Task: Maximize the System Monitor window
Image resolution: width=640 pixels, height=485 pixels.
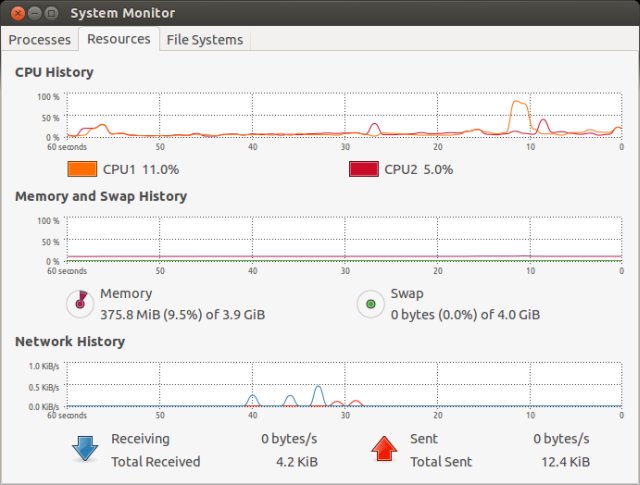Action: pyautogui.click(x=51, y=12)
